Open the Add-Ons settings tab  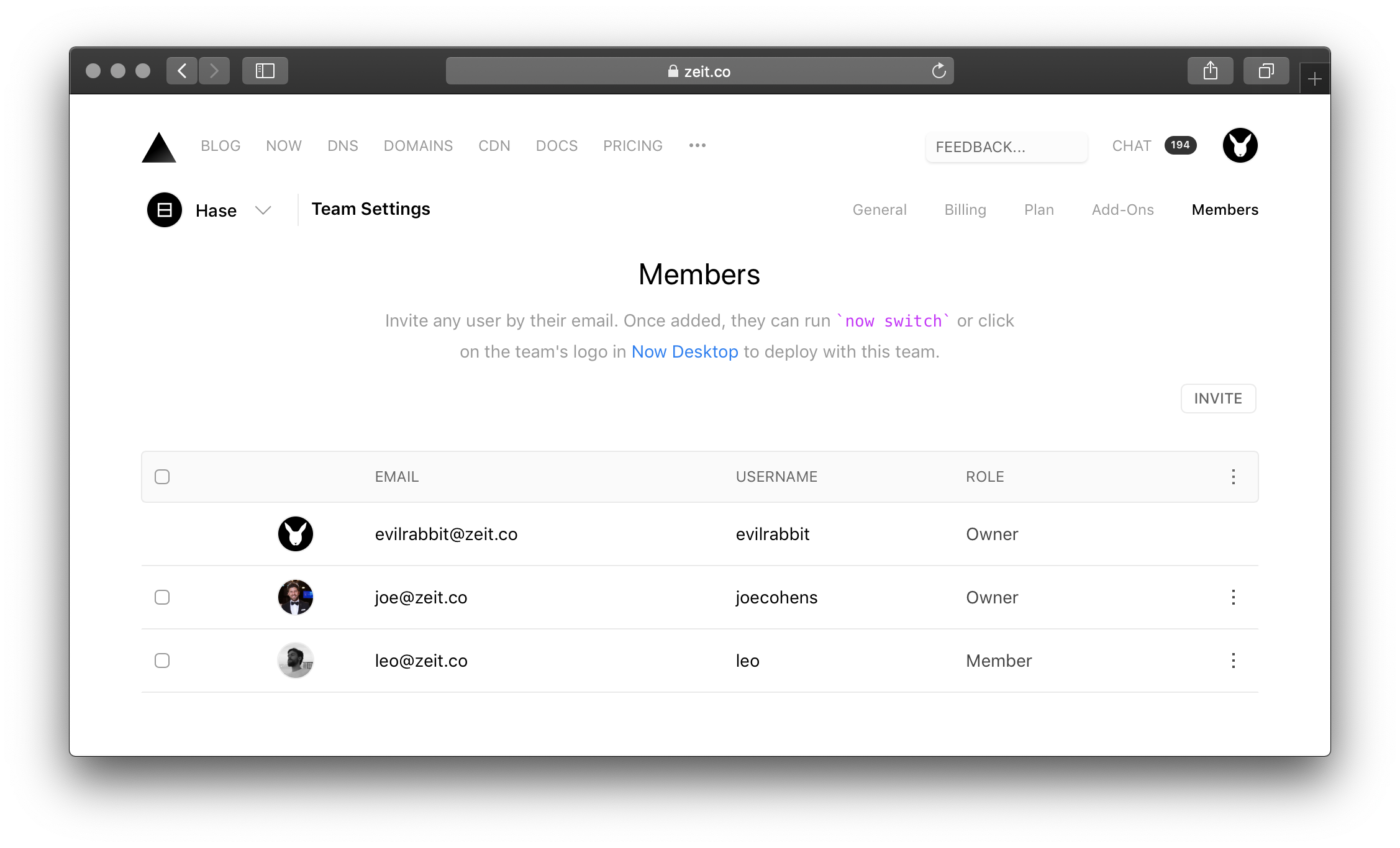tap(1123, 210)
